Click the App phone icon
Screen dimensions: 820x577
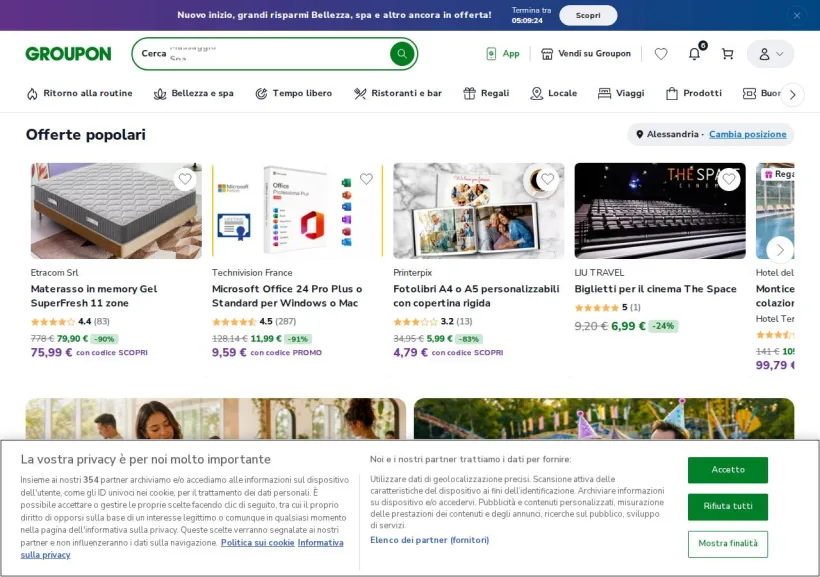[x=491, y=53]
